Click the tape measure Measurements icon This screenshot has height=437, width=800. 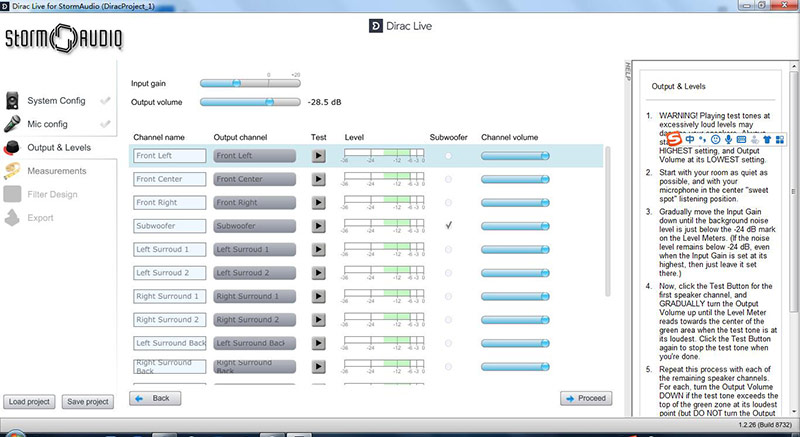tap(12, 171)
